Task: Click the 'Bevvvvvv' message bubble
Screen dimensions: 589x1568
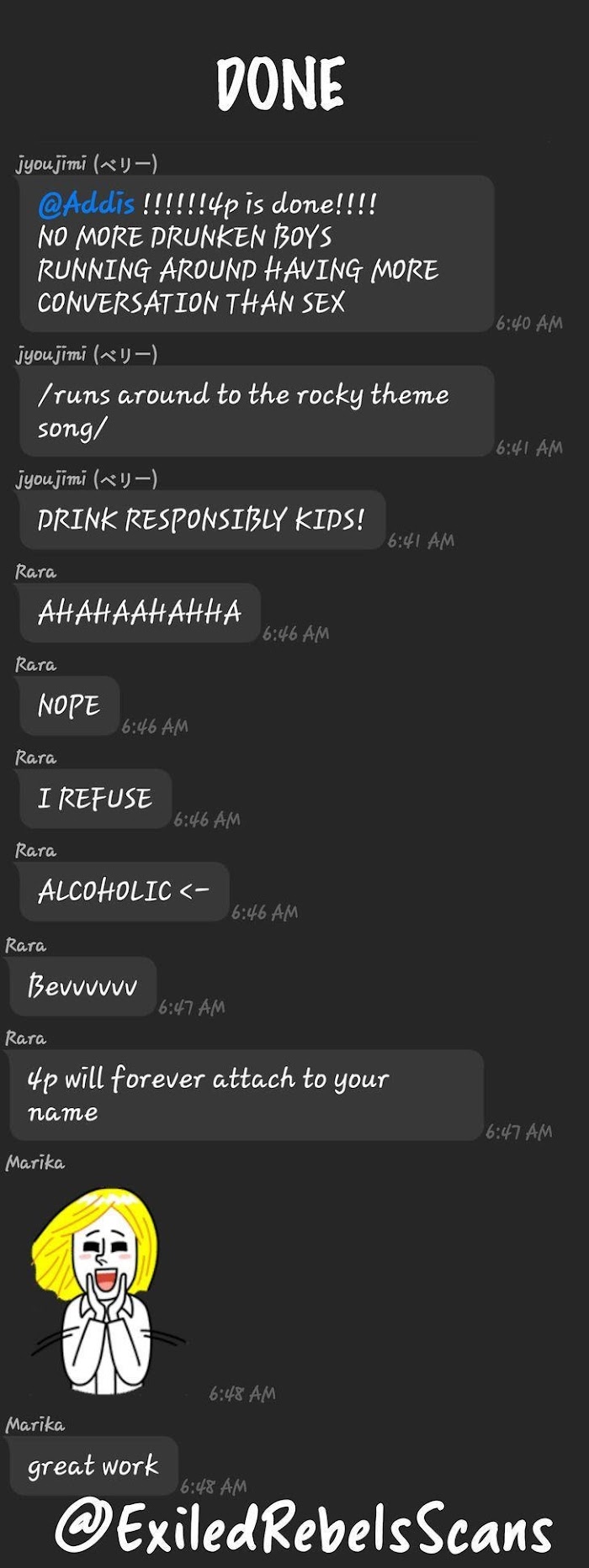Action: point(82,986)
